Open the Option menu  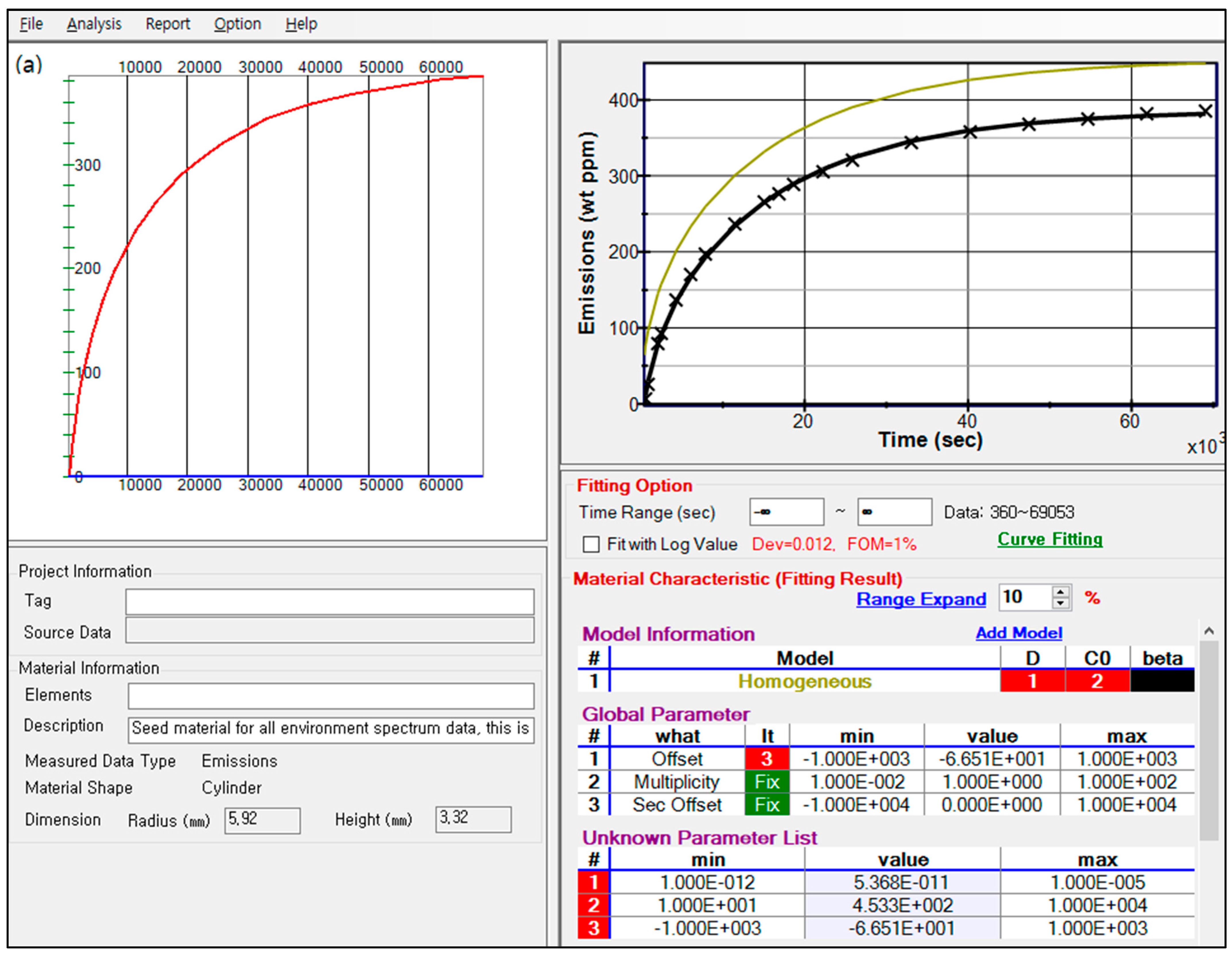[x=237, y=24]
